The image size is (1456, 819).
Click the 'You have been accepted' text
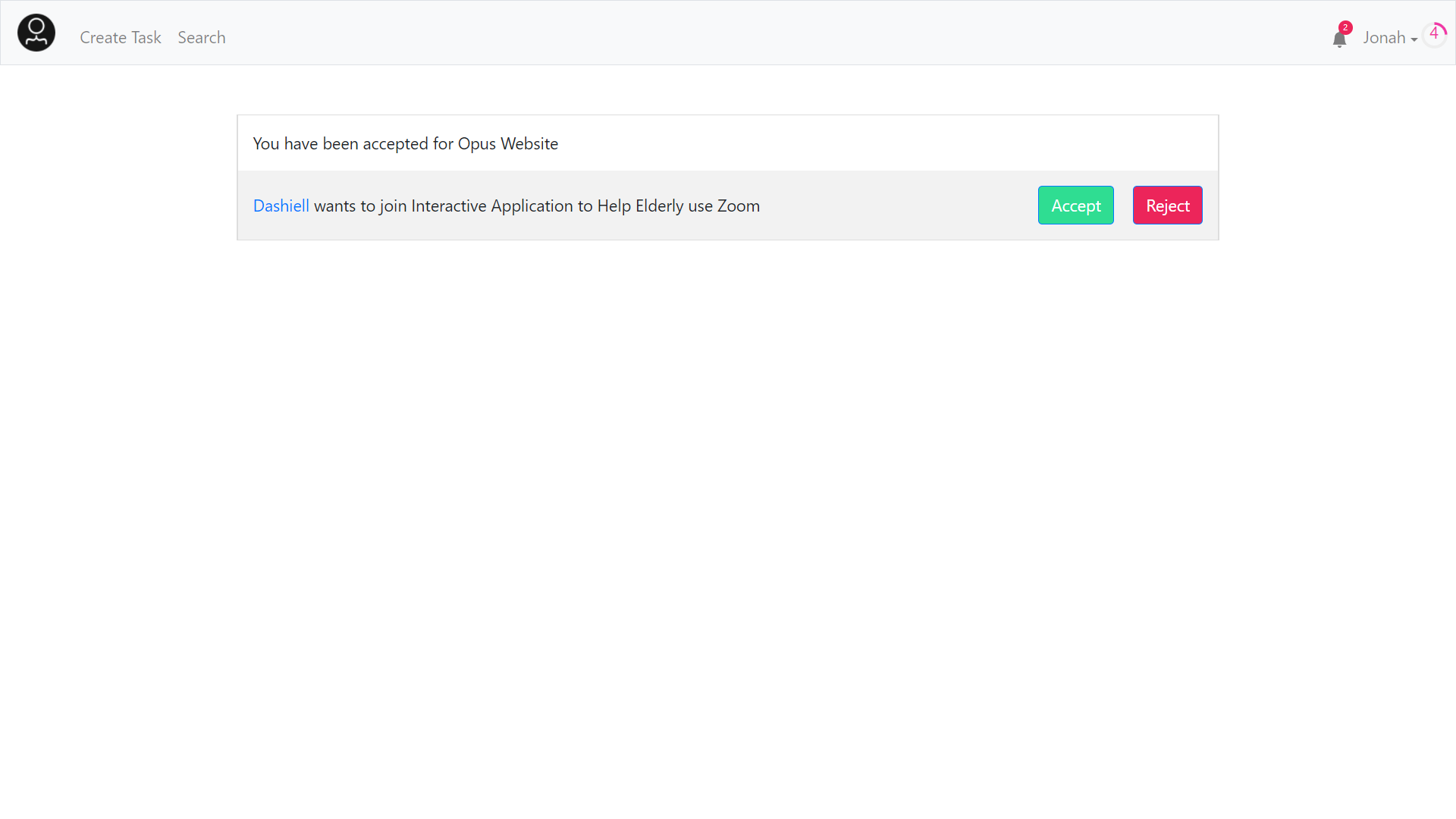pos(340,143)
